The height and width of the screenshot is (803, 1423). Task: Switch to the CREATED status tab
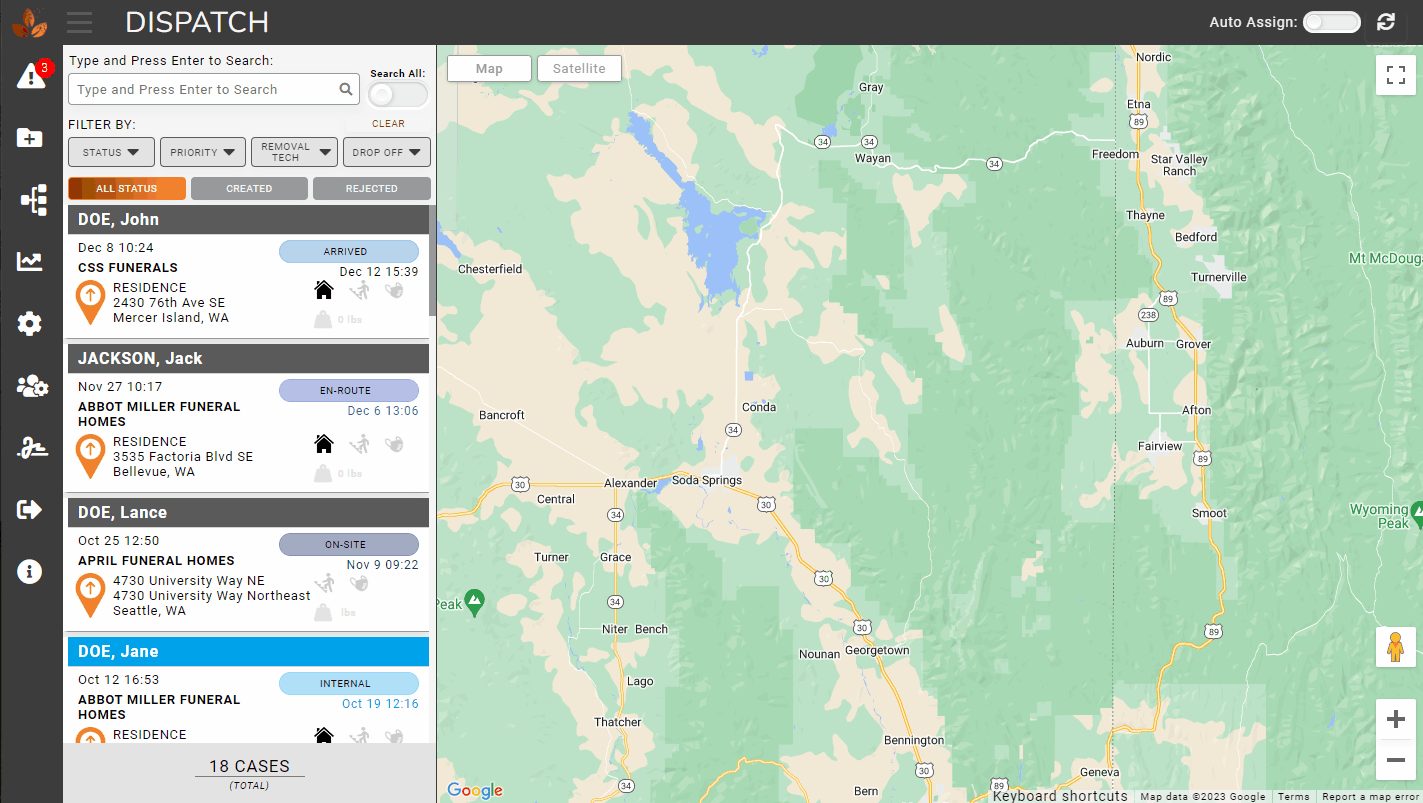click(249, 188)
